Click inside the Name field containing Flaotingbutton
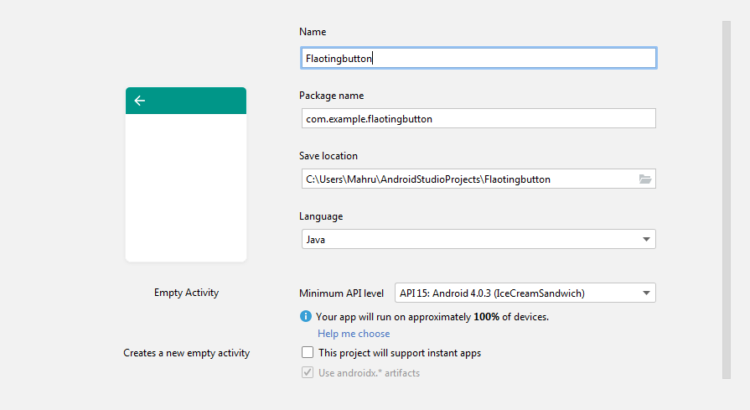The height and width of the screenshot is (410, 750). coord(478,58)
